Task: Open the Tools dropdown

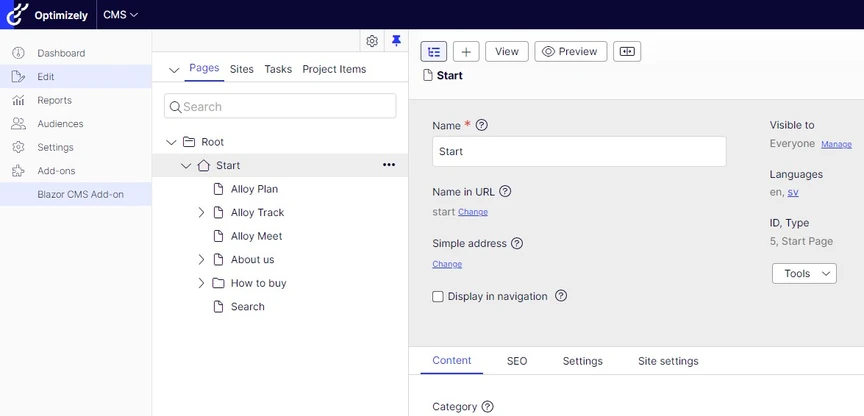Action: pyautogui.click(x=804, y=273)
